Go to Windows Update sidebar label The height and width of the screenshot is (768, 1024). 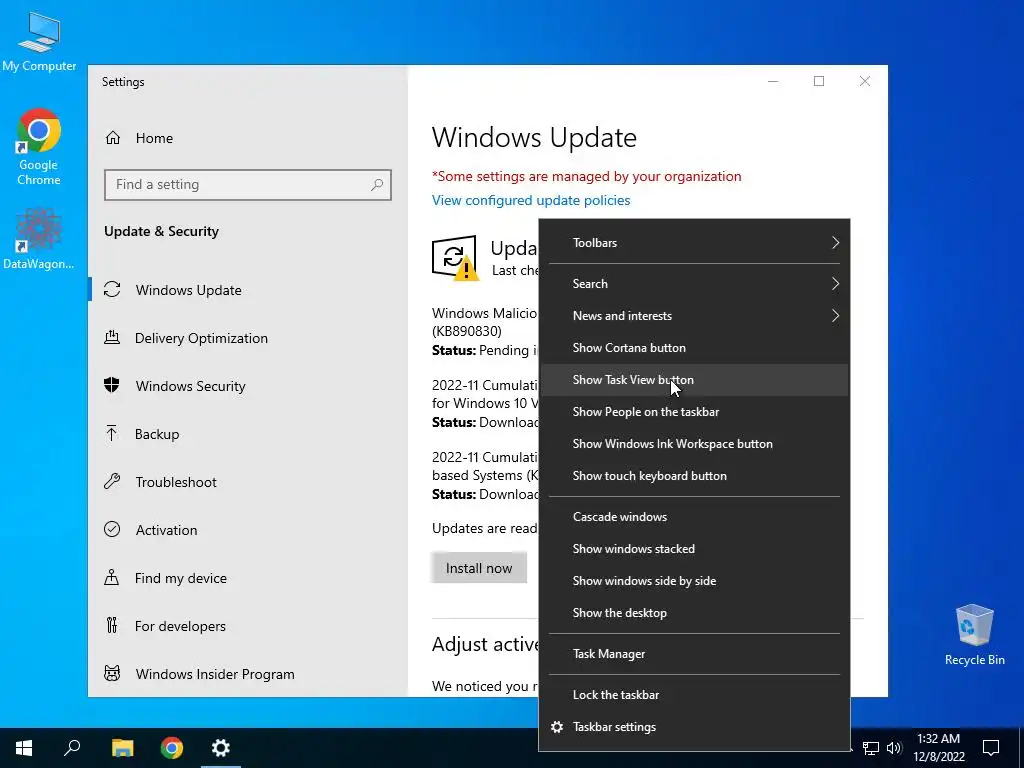189,290
